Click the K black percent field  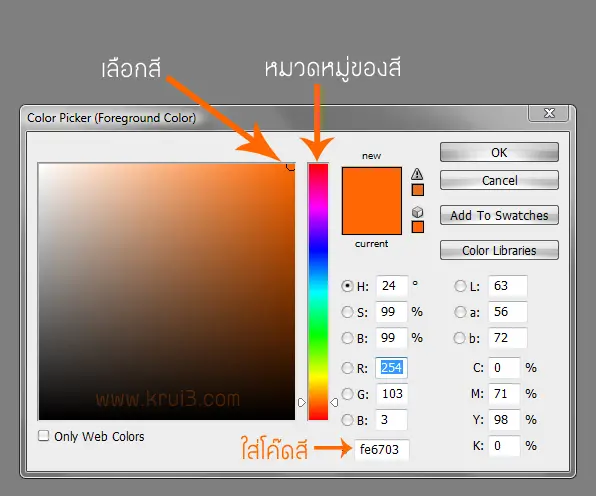click(504, 446)
